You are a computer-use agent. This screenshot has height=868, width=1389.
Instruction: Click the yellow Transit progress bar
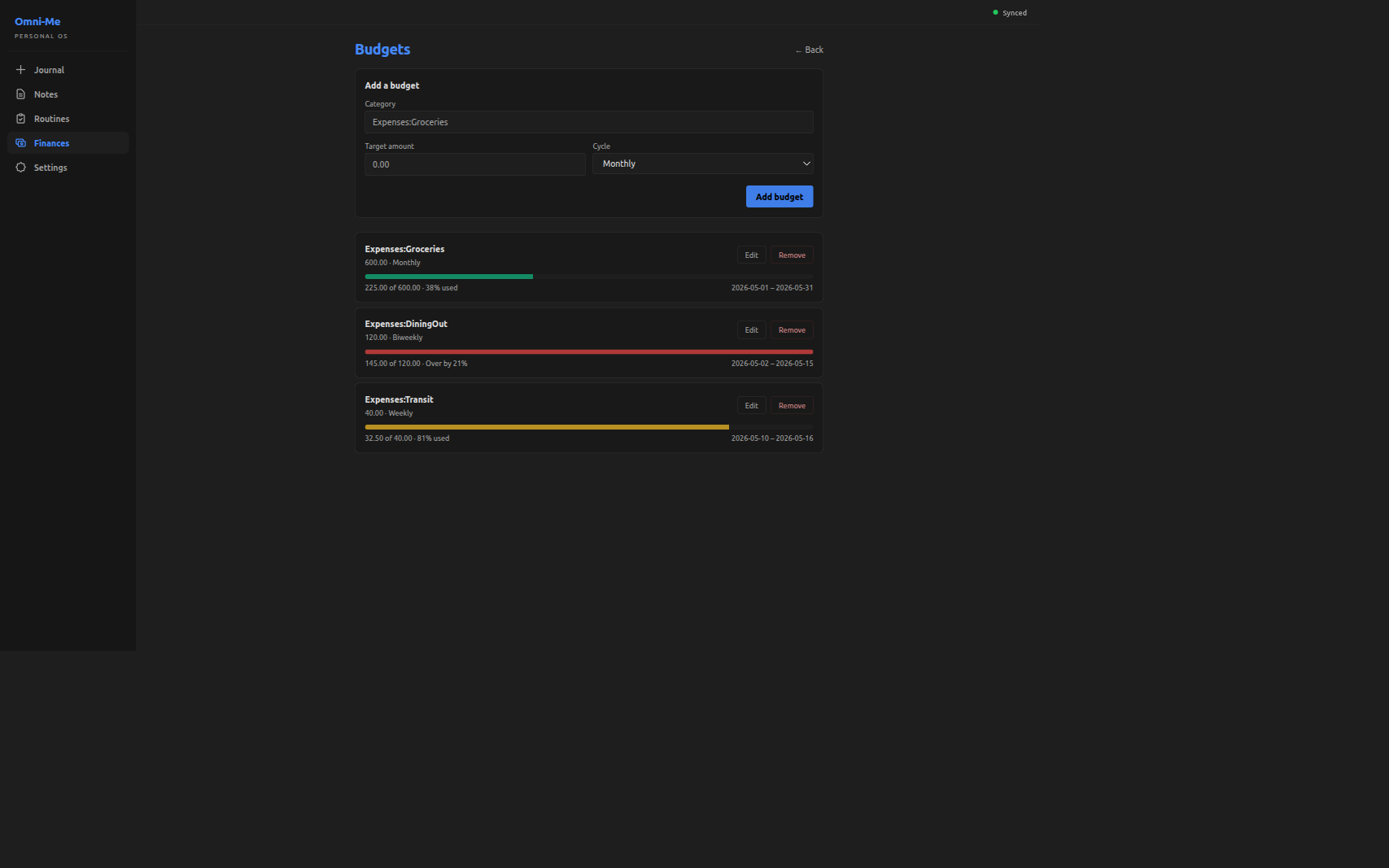click(547, 427)
